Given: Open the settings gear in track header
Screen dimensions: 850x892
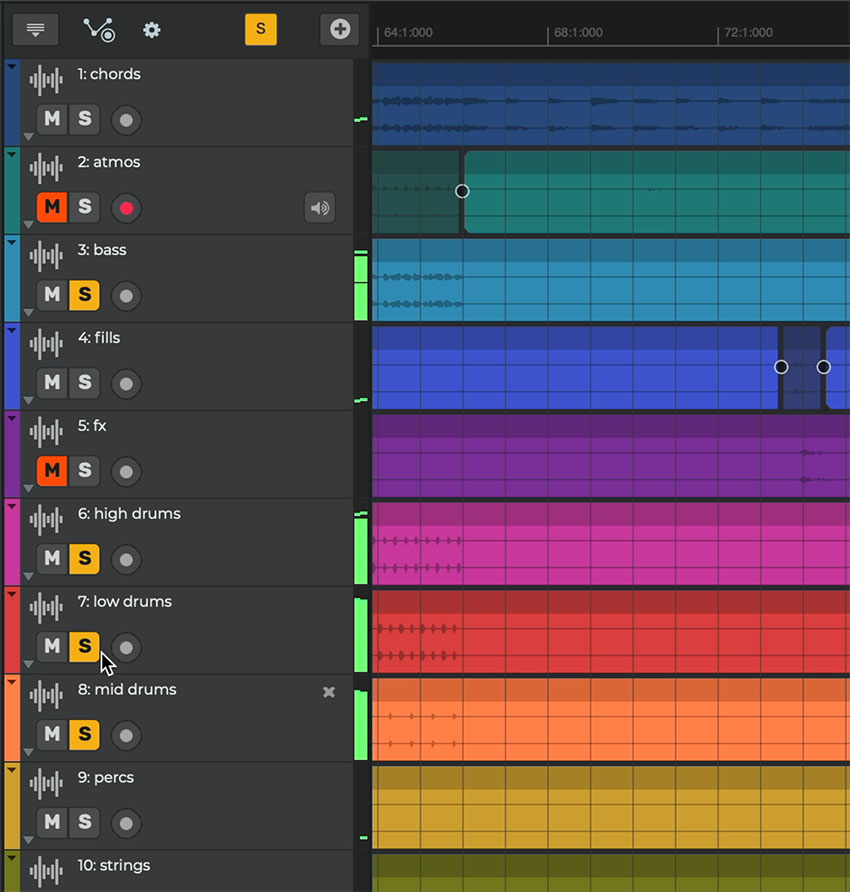Looking at the screenshot, I should (x=151, y=29).
